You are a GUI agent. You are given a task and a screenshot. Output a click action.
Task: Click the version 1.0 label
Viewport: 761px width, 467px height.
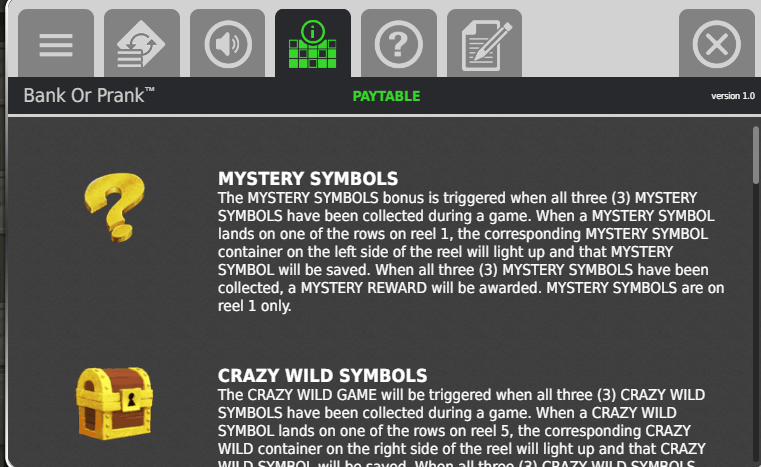pyautogui.click(x=733, y=96)
